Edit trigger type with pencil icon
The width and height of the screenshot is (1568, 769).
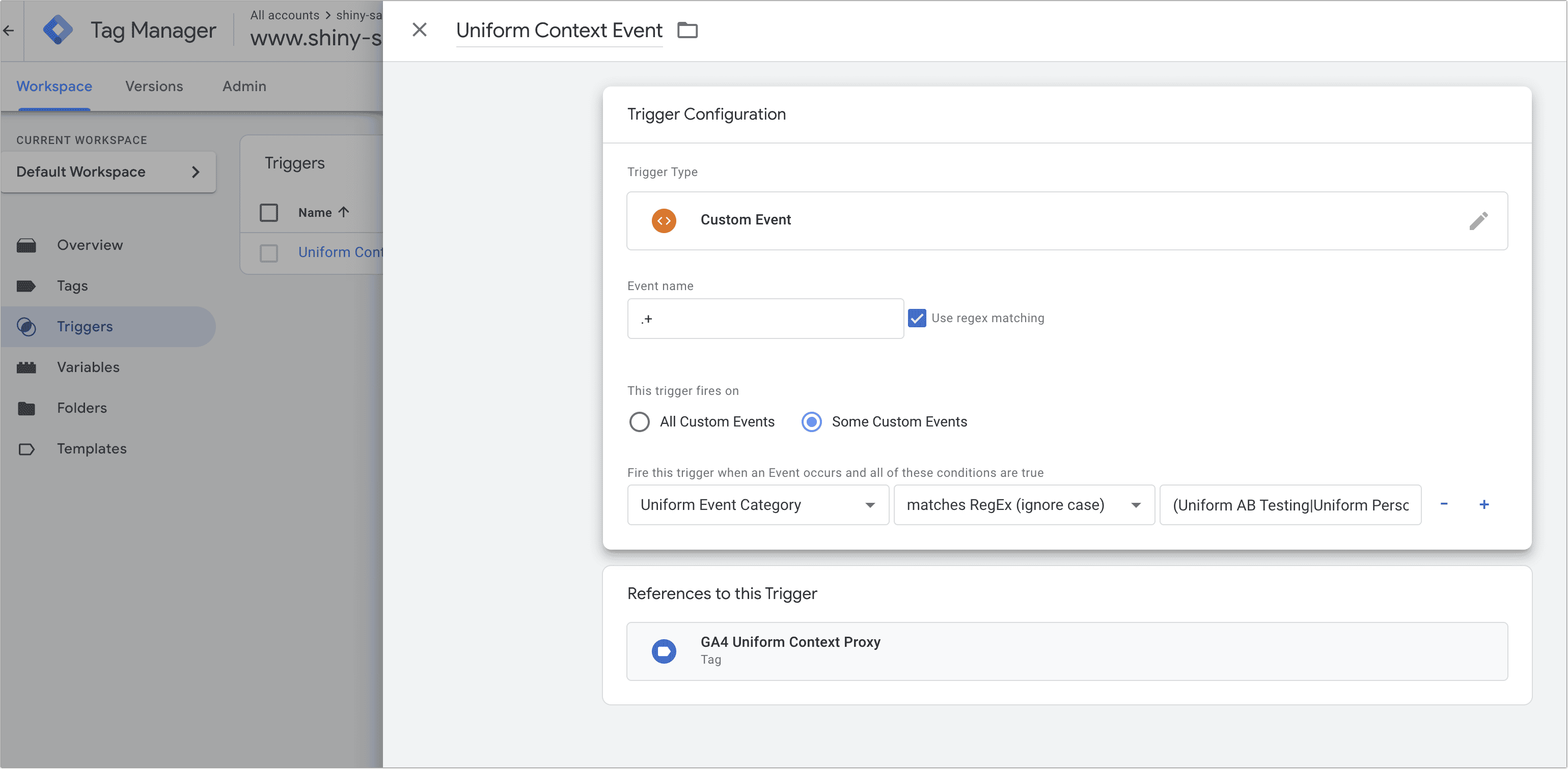click(x=1478, y=220)
